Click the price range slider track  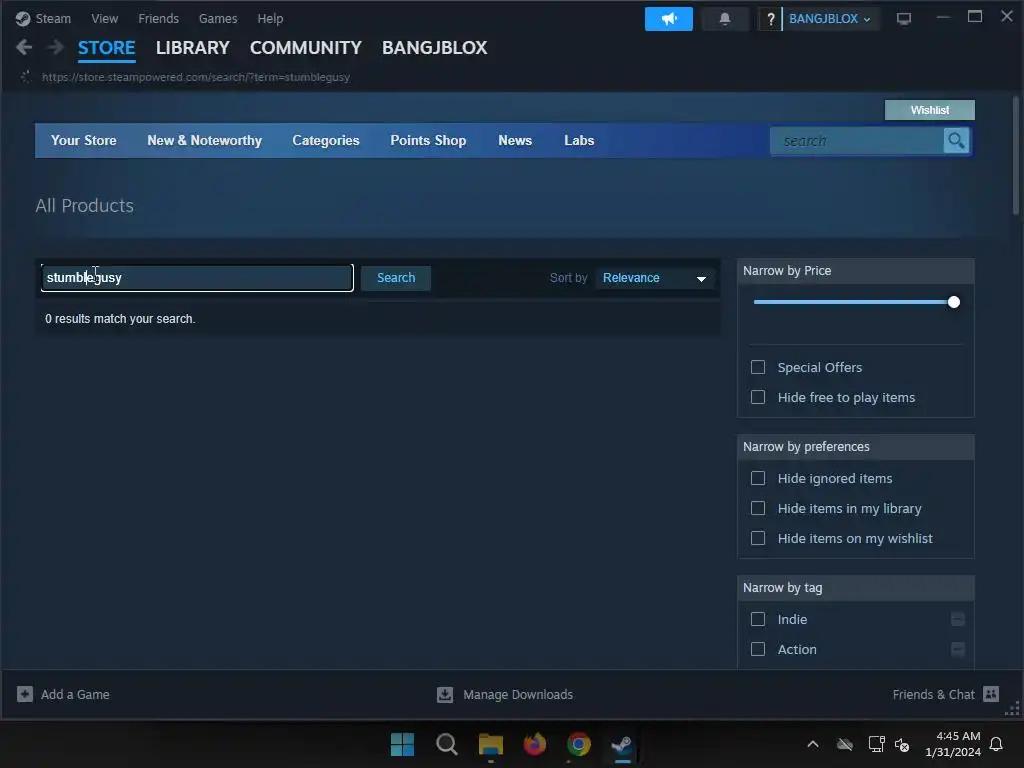click(x=856, y=302)
